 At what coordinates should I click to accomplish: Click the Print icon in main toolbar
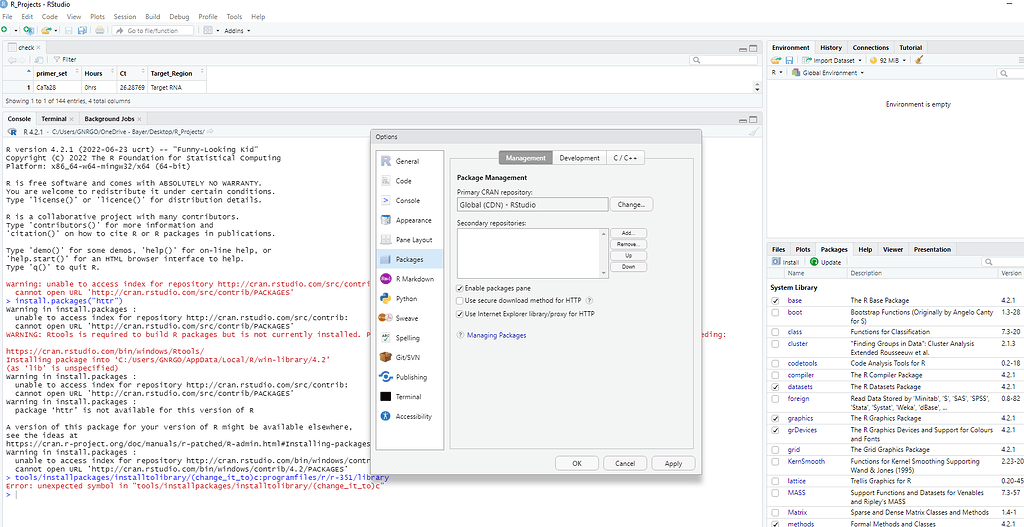[99, 30]
